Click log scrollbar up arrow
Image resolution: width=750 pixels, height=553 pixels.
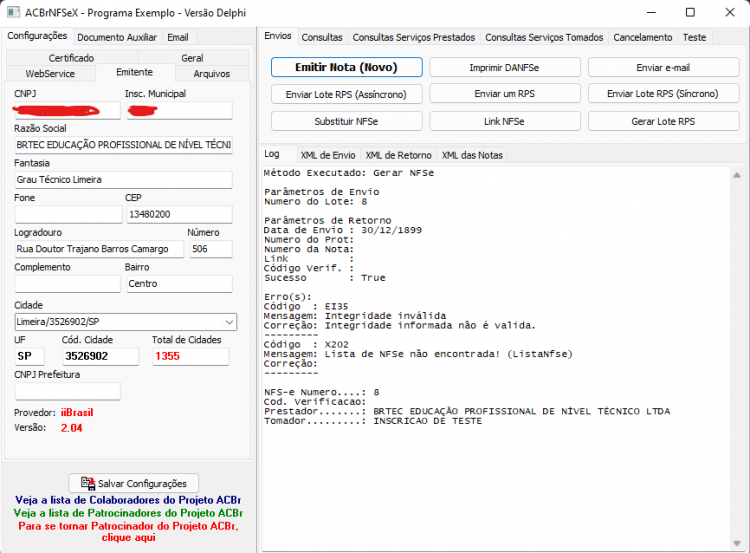pyautogui.click(x=737, y=175)
